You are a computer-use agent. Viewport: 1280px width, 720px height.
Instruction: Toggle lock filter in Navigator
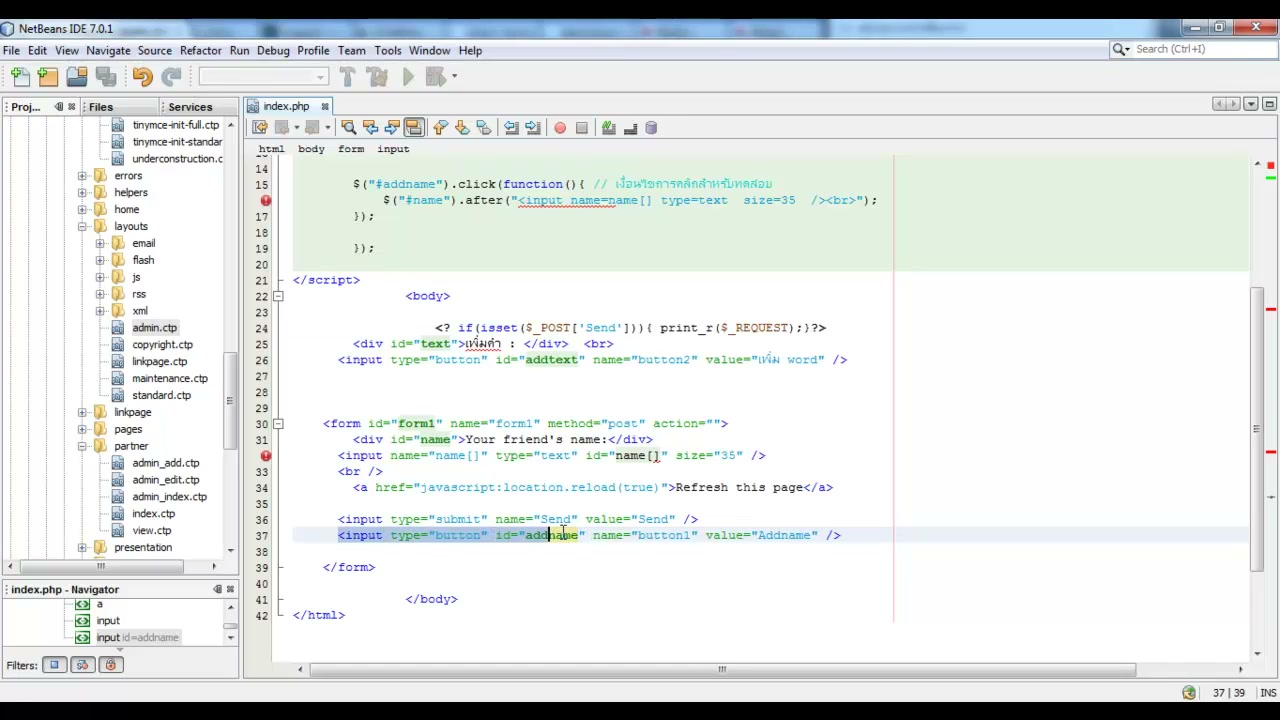pos(110,665)
